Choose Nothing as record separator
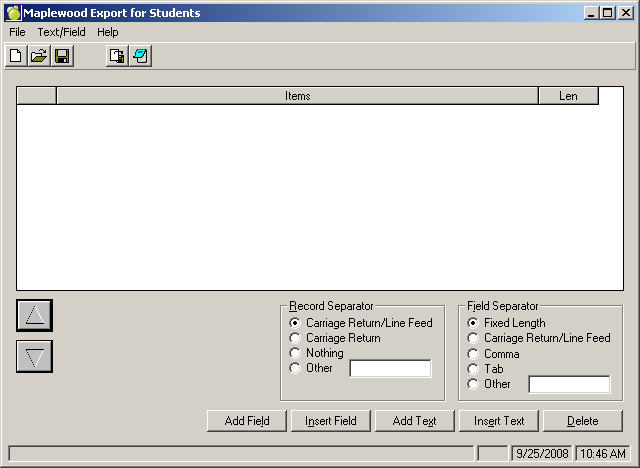Screen dimensions: 640x468 (295, 353)
